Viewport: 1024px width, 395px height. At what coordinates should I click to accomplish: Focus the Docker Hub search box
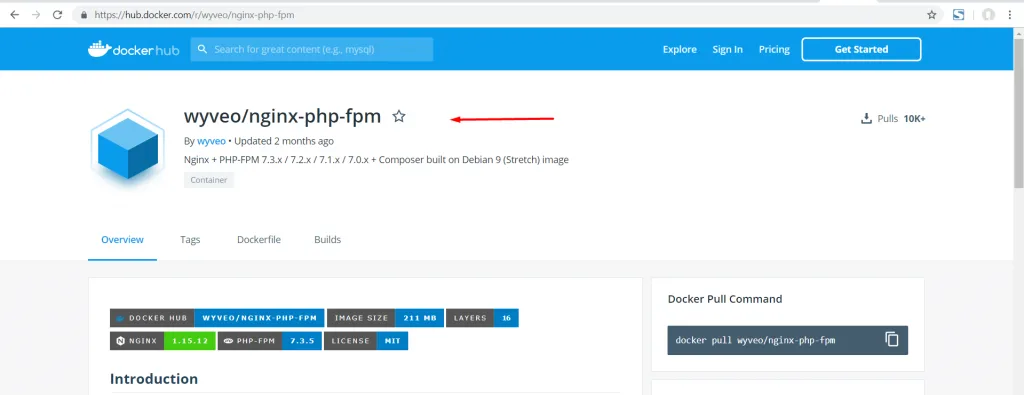point(312,49)
